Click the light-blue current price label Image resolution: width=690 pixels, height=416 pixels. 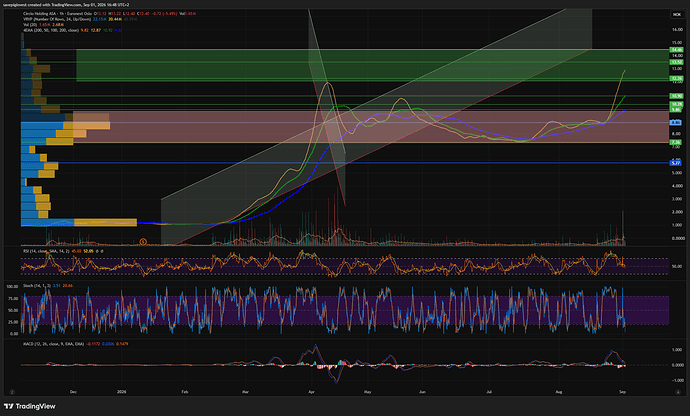pyautogui.click(x=676, y=122)
